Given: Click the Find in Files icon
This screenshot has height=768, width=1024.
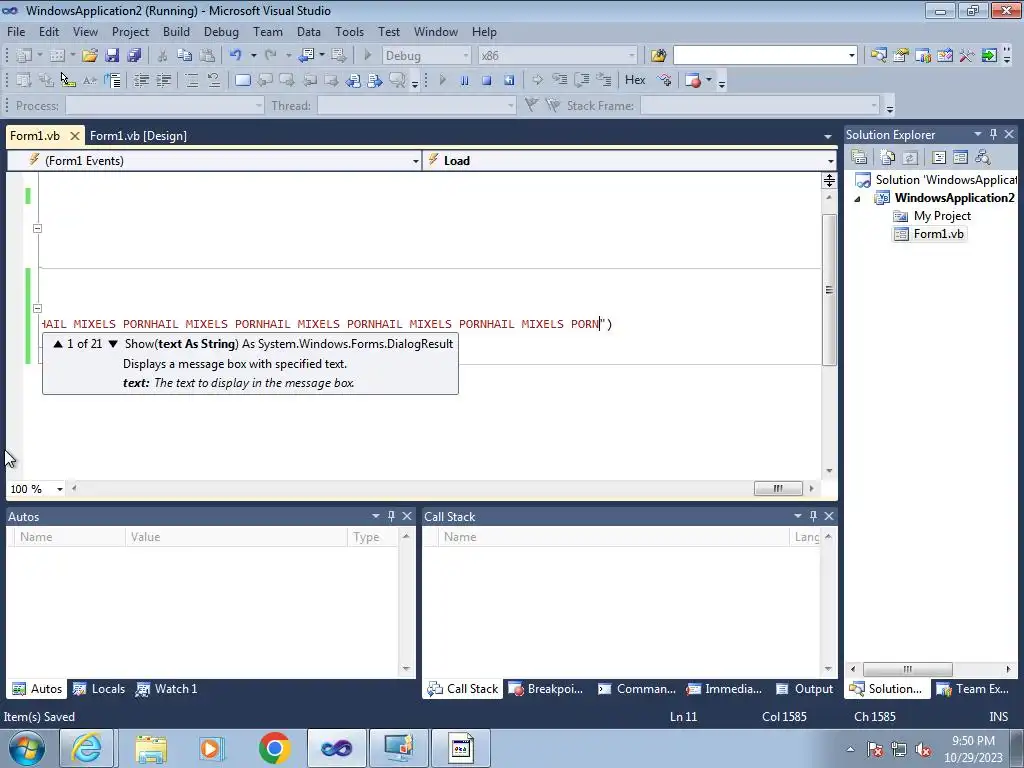Looking at the screenshot, I should [x=658, y=56].
